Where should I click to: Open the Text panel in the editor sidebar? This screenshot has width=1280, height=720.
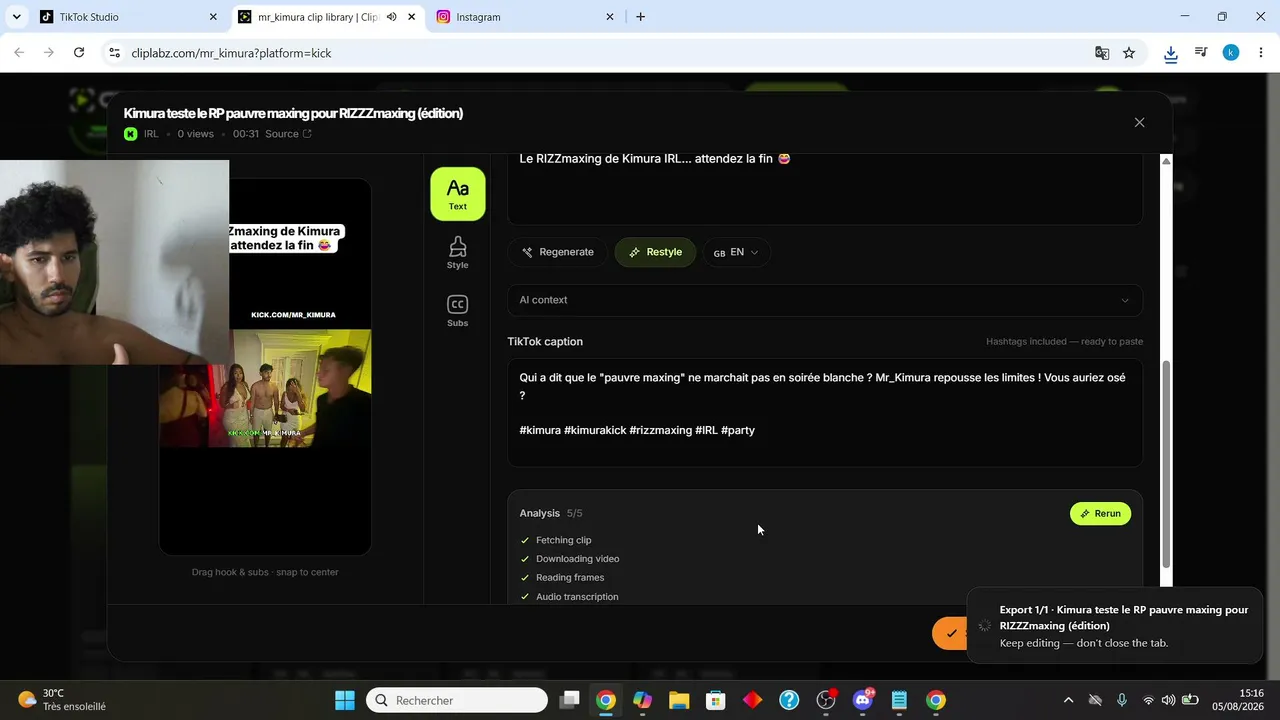(458, 193)
